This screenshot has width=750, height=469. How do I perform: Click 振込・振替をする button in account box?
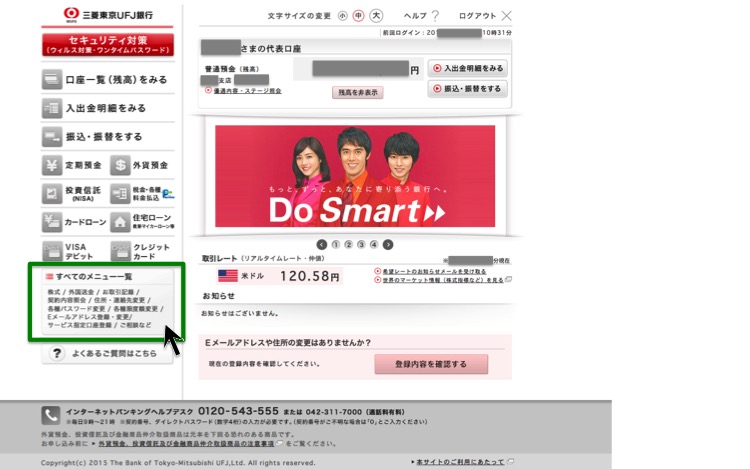point(468,88)
